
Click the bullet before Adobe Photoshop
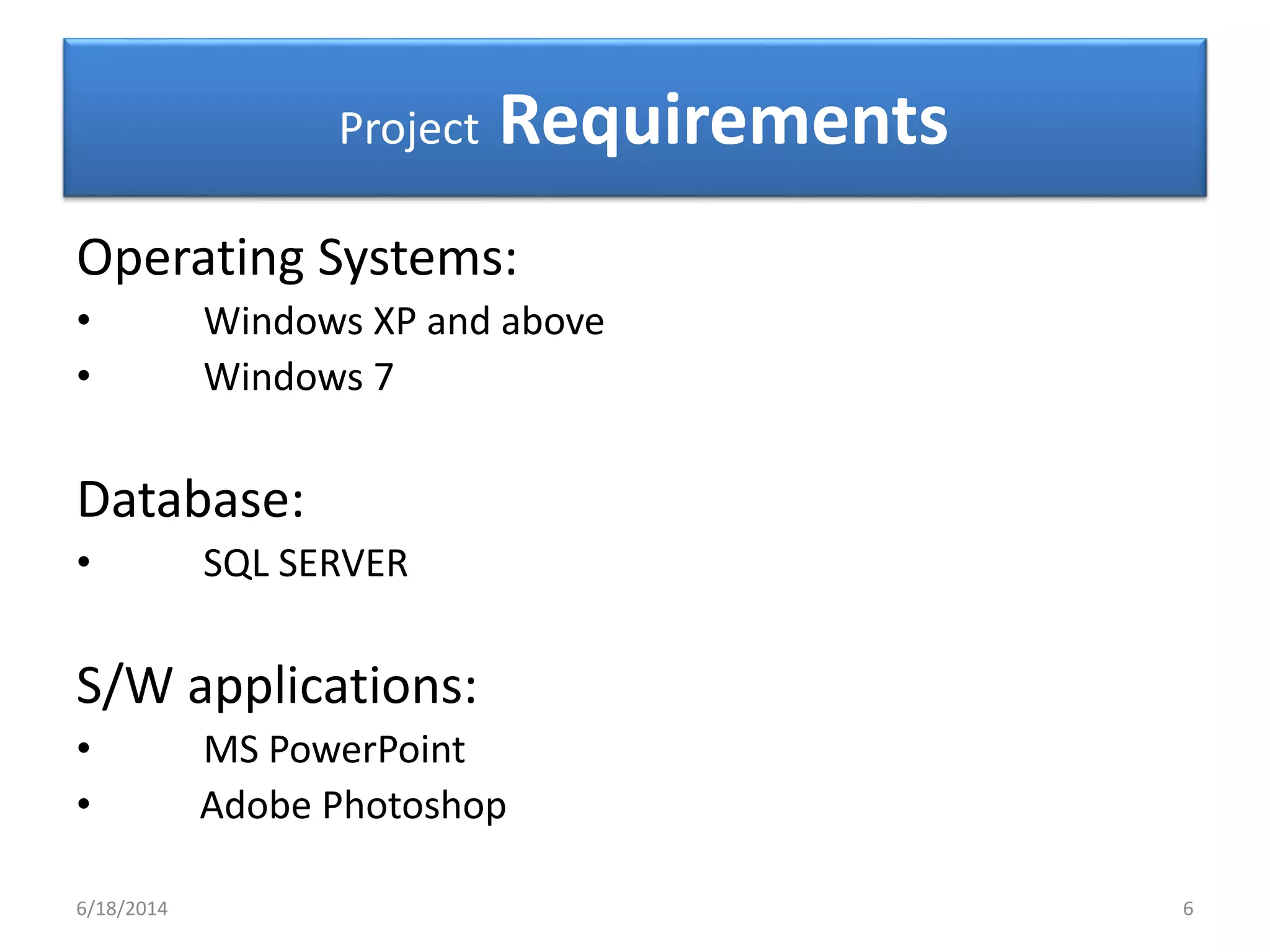pyautogui.click(x=84, y=804)
